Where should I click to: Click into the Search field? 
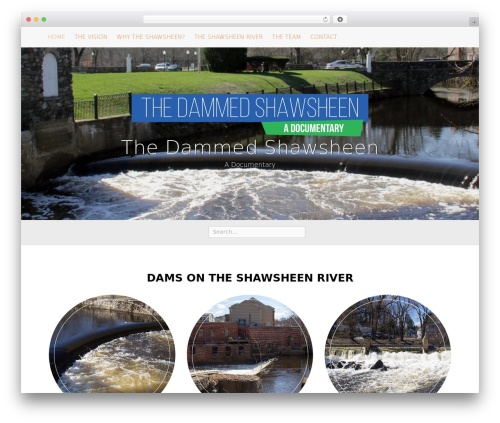pos(257,232)
